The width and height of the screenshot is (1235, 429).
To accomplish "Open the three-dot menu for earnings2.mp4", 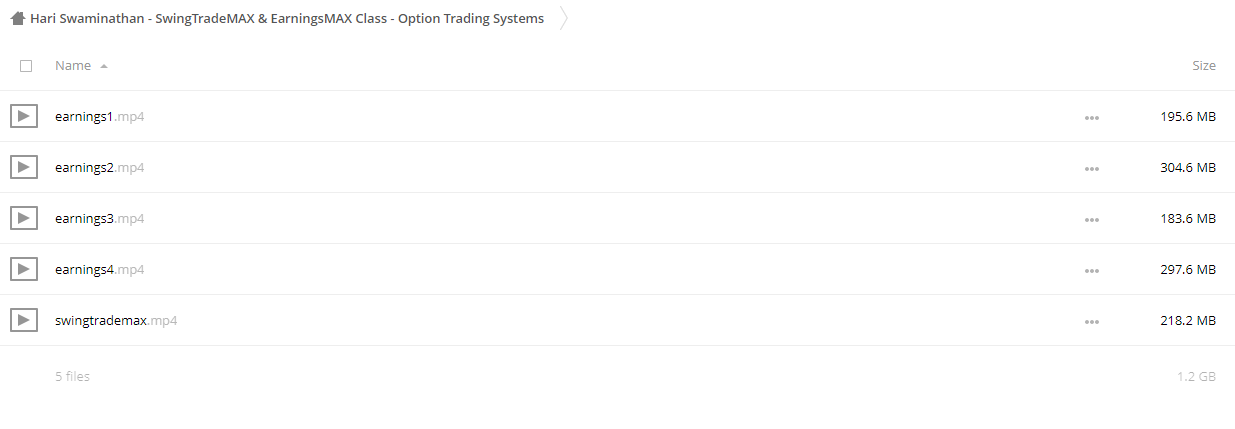I will coord(1091,169).
